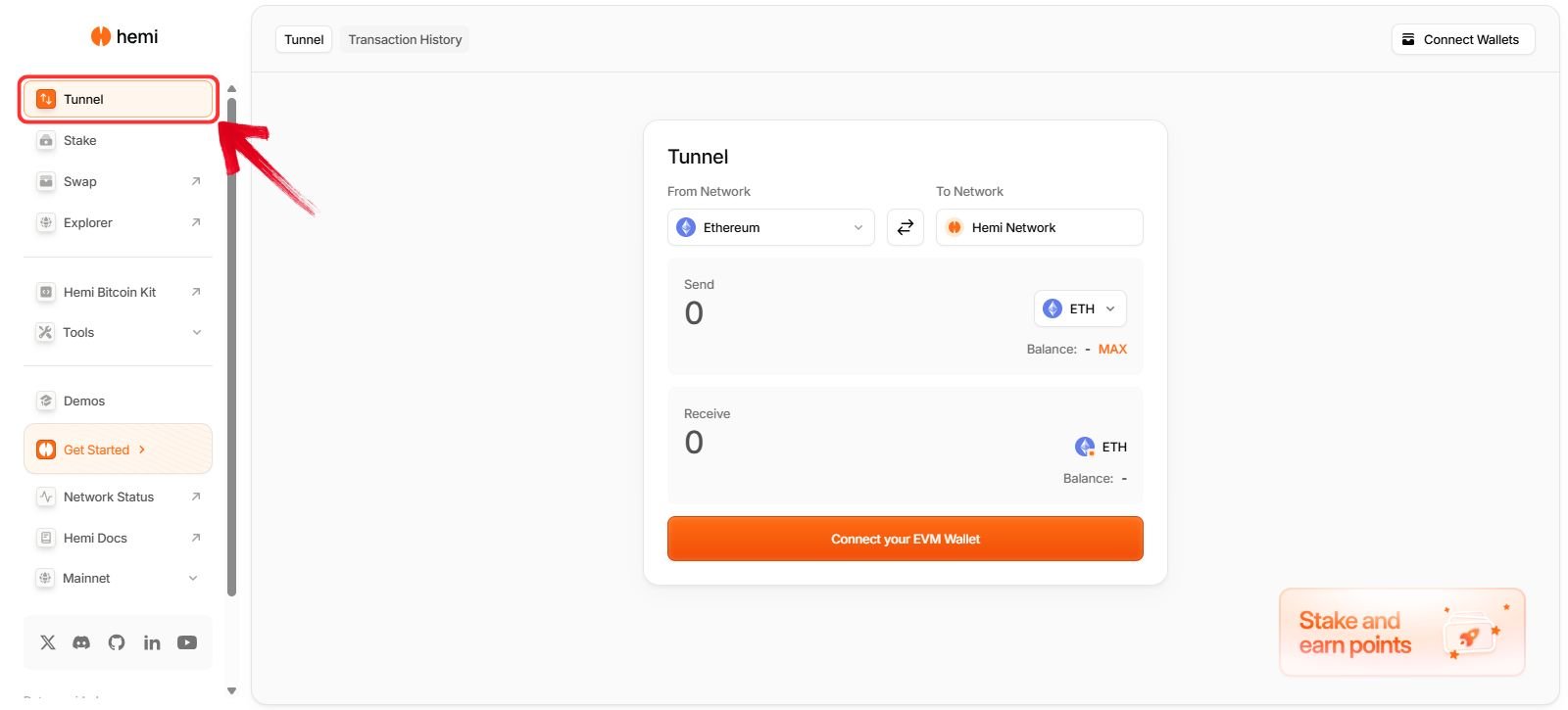This screenshot has height=710, width=1568.
Task: Click the external-link arrow beside Hemi Docs
Action: [196, 538]
